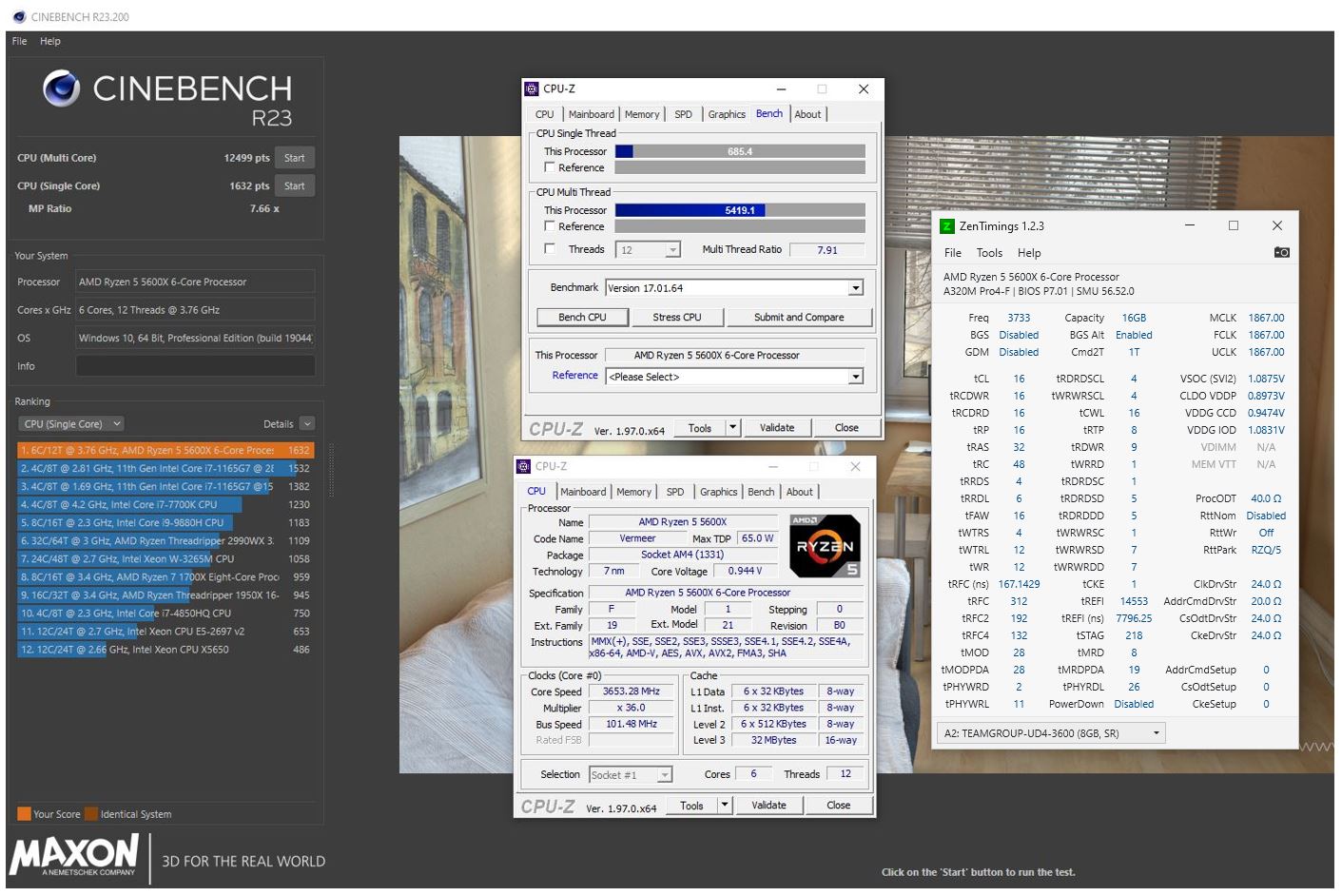Select ranking row 6 Ryzen Threadripper 2990WX
The width and height of the screenshot is (1342, 896).
[165, 541]
